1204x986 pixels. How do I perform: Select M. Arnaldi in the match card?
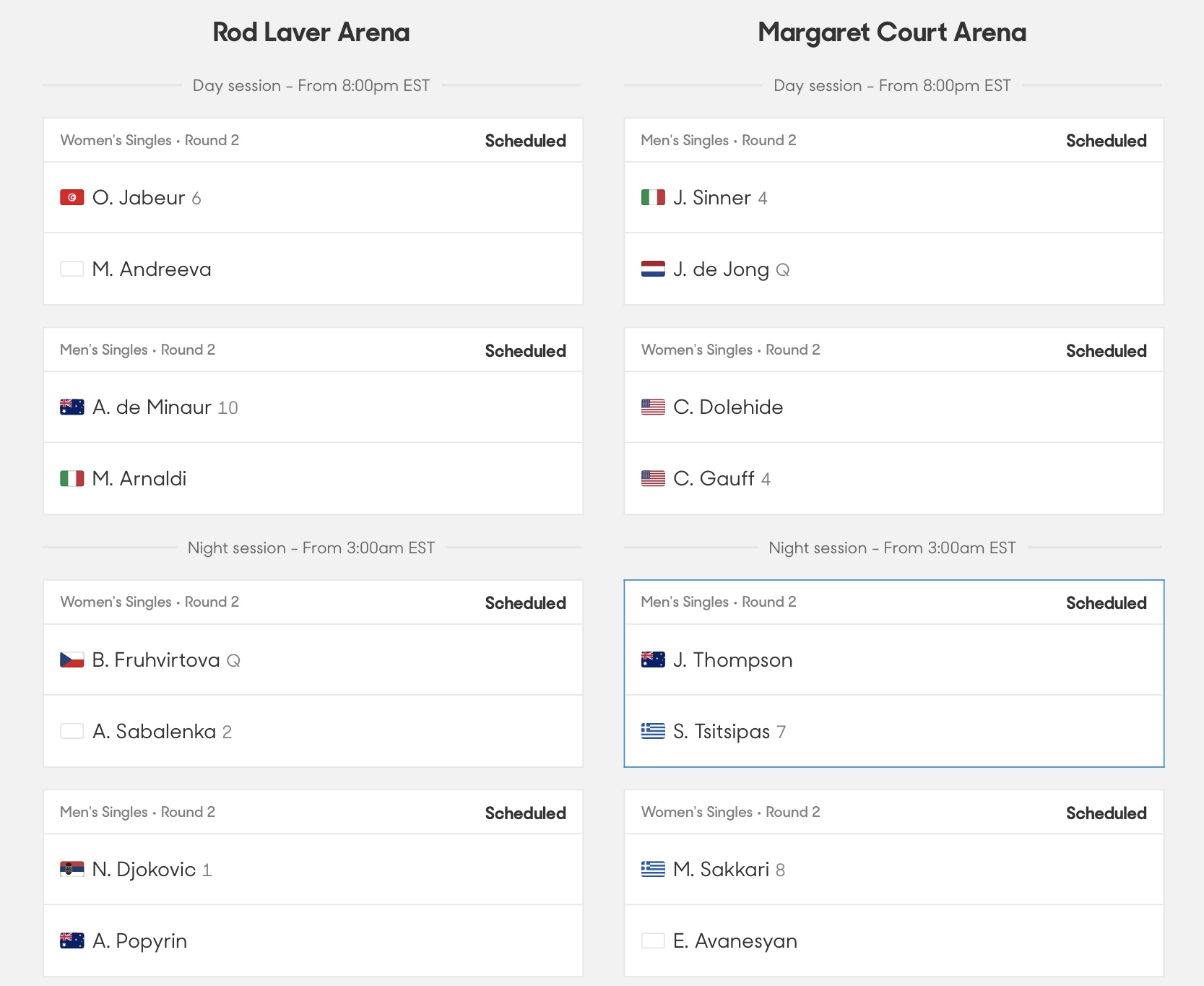pos(139,478)
